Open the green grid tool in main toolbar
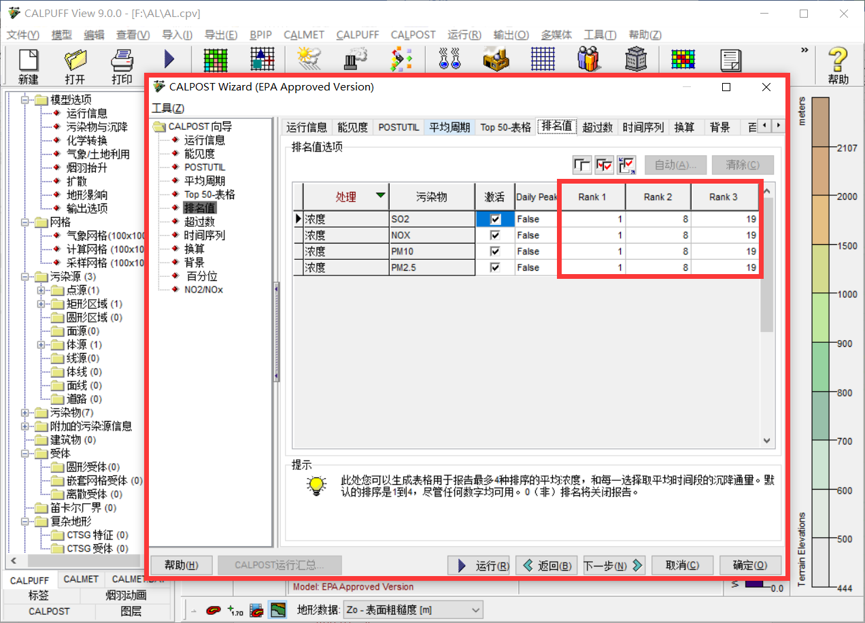Screen dimensions: 865x623 click(x=216, y=60)
